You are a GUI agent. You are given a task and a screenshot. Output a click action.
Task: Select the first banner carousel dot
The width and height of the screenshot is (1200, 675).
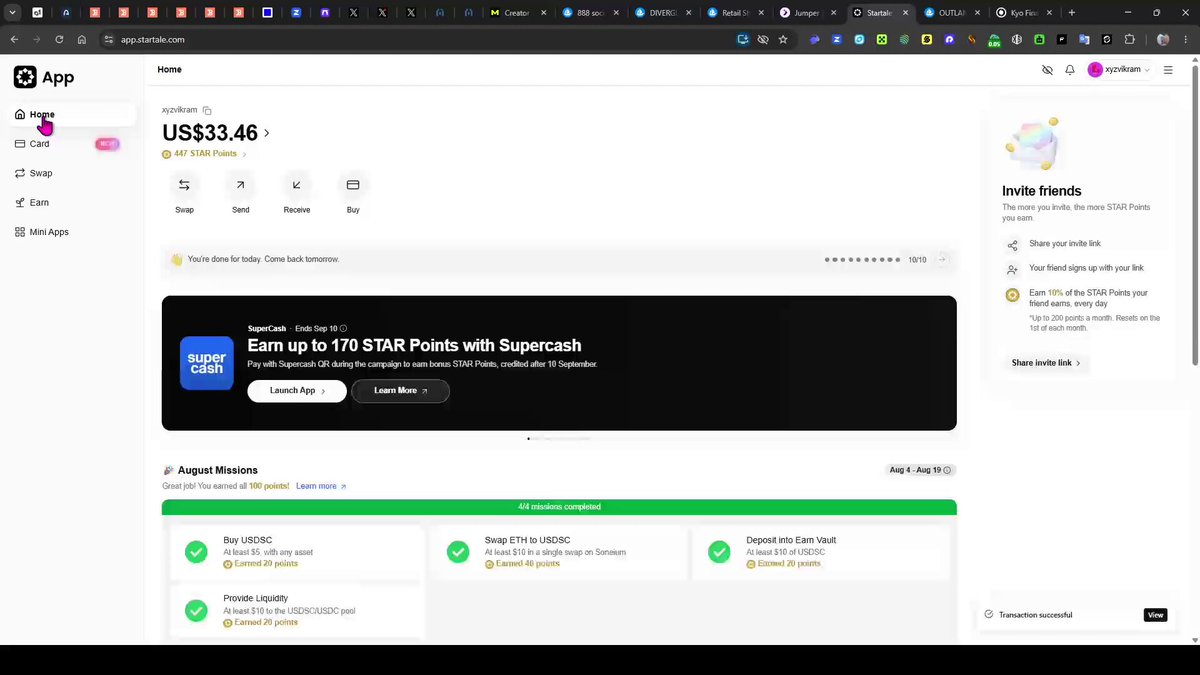click(528, 439)
